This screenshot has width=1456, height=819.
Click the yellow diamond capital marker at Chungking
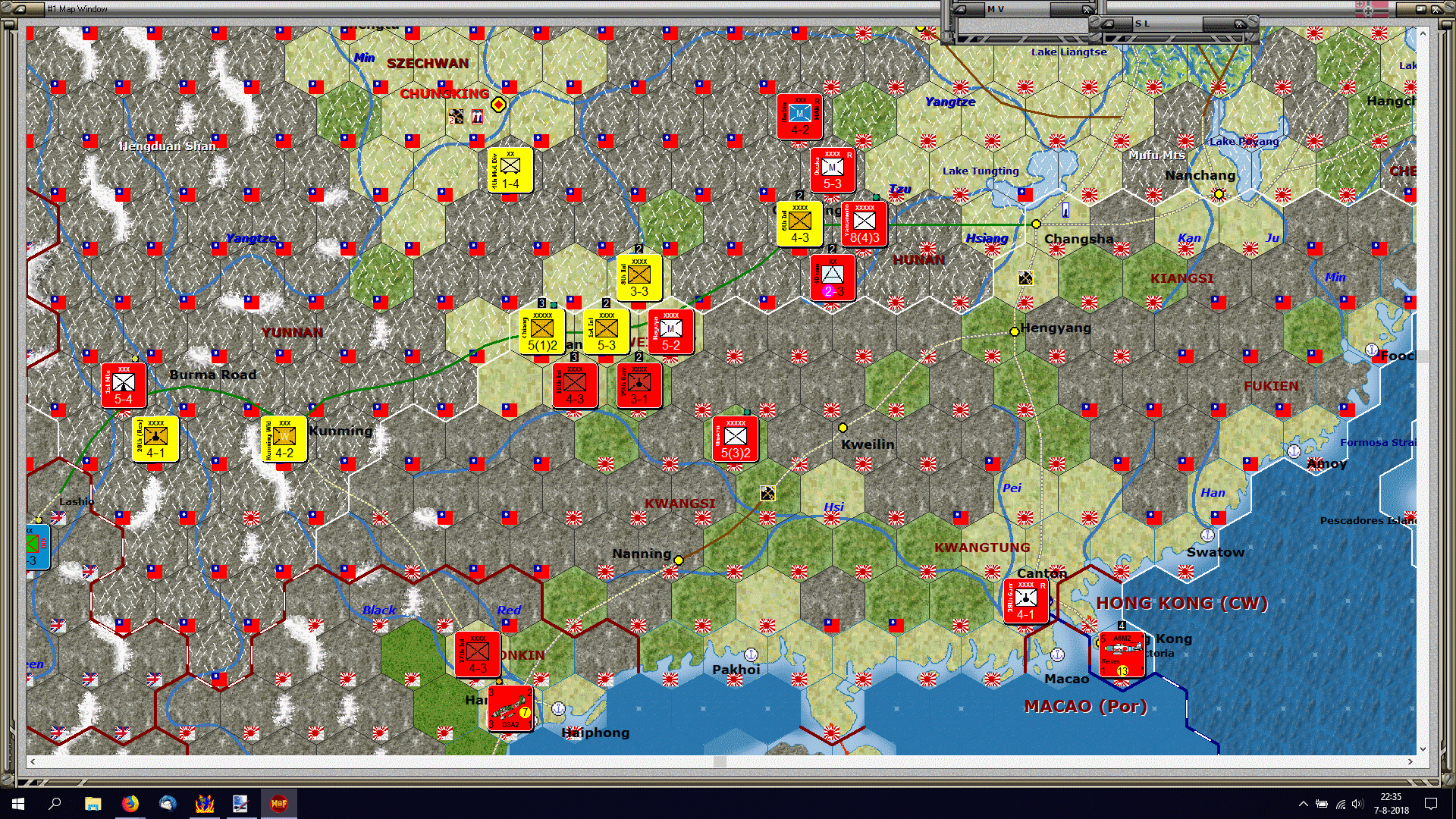[498, 106]
